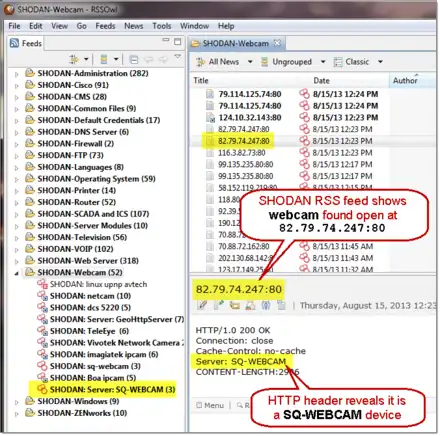Toggle sticky on 116.3.82.73:80 entry
The height and width of the screenshot is (436, 440).
304,153
